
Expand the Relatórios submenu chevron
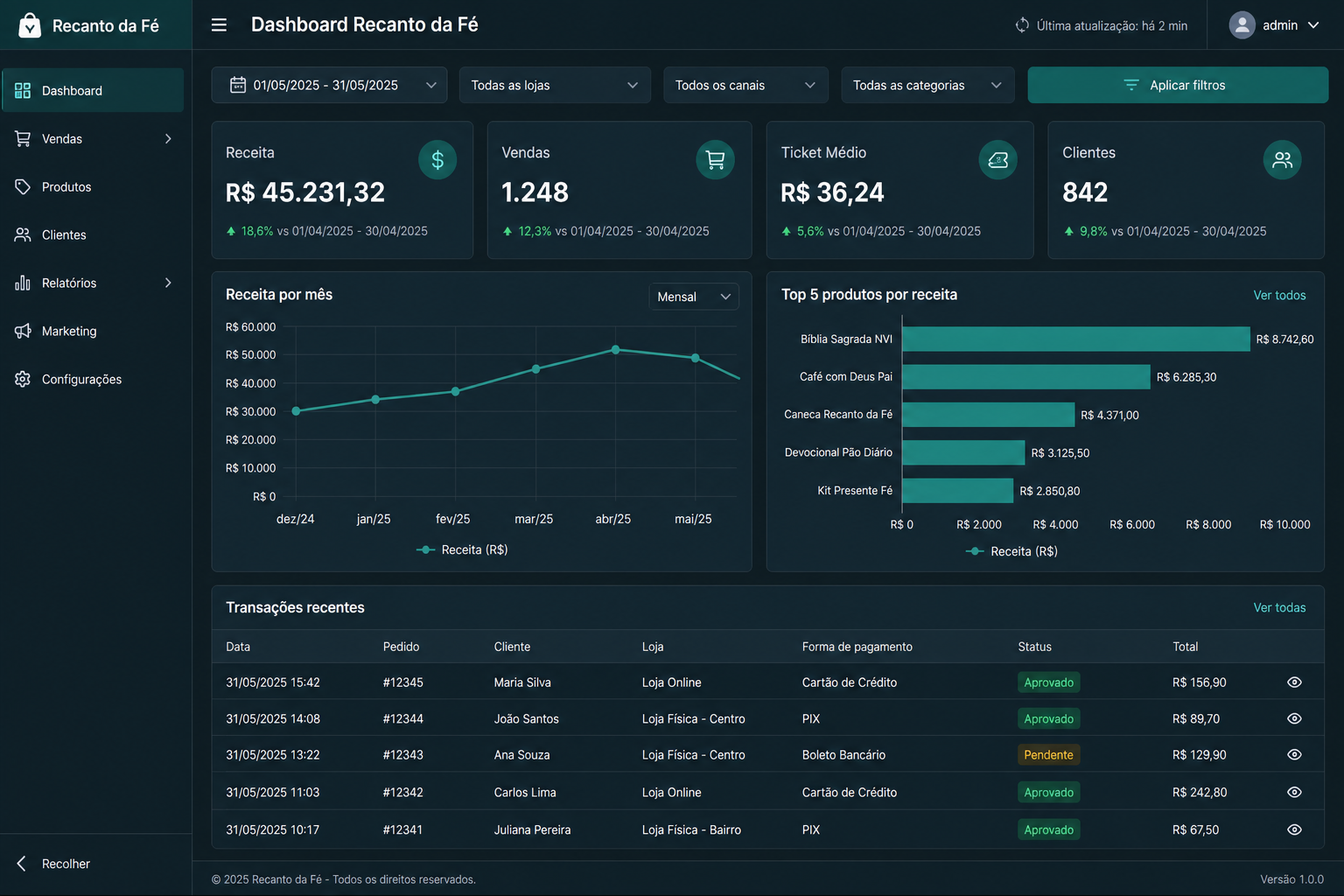coord(168,283)
